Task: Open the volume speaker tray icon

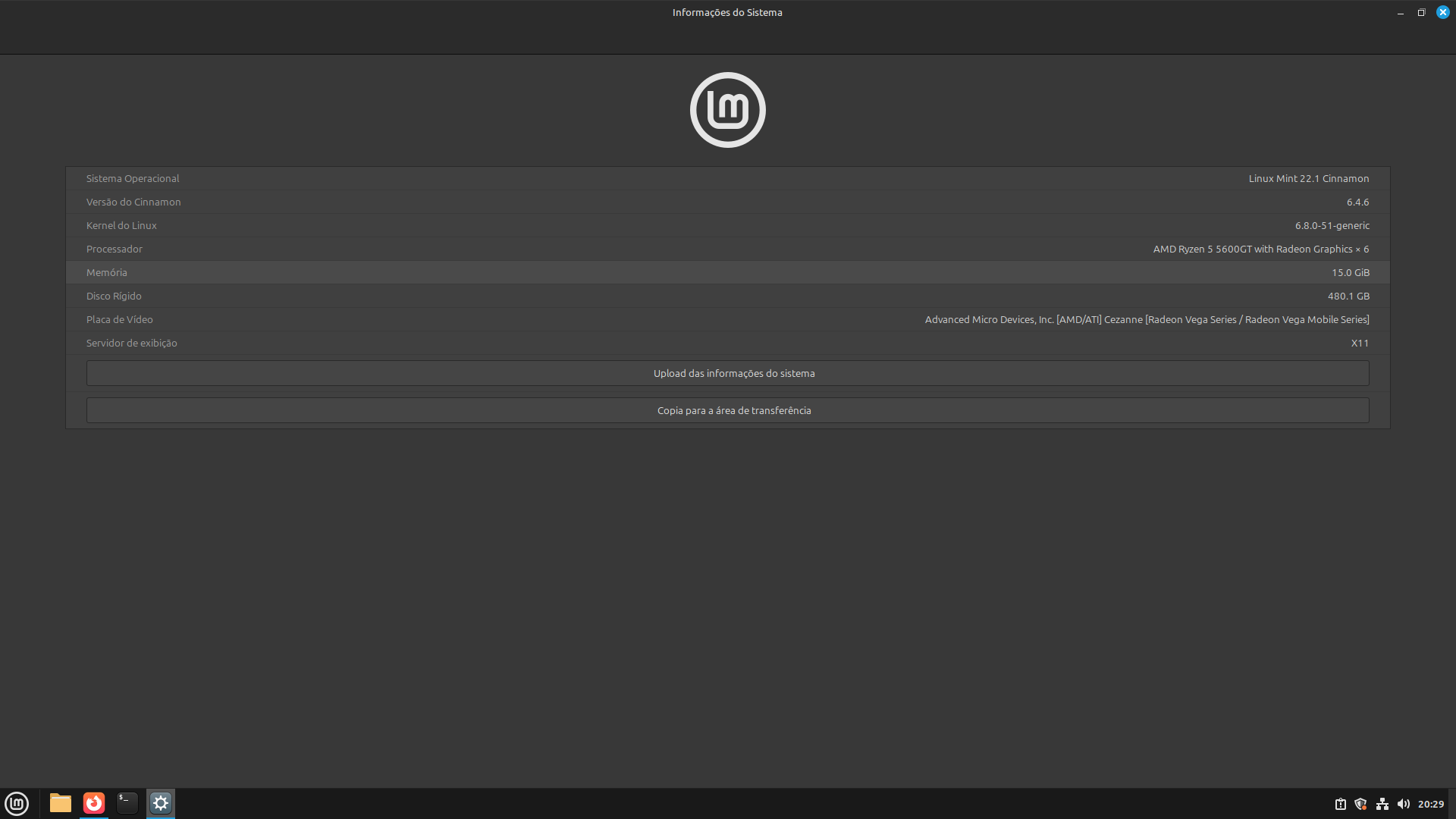Action: click(x=1404, y=804)
